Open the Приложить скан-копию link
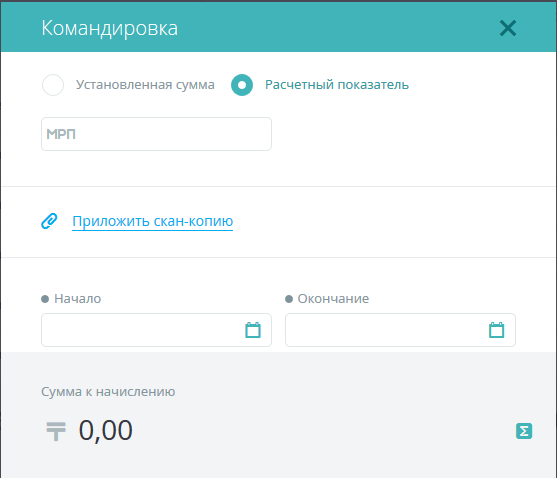 point(153,221)
